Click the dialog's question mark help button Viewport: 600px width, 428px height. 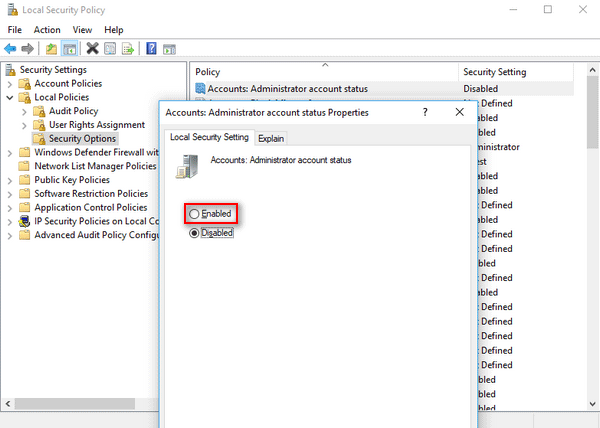(425, 112)
